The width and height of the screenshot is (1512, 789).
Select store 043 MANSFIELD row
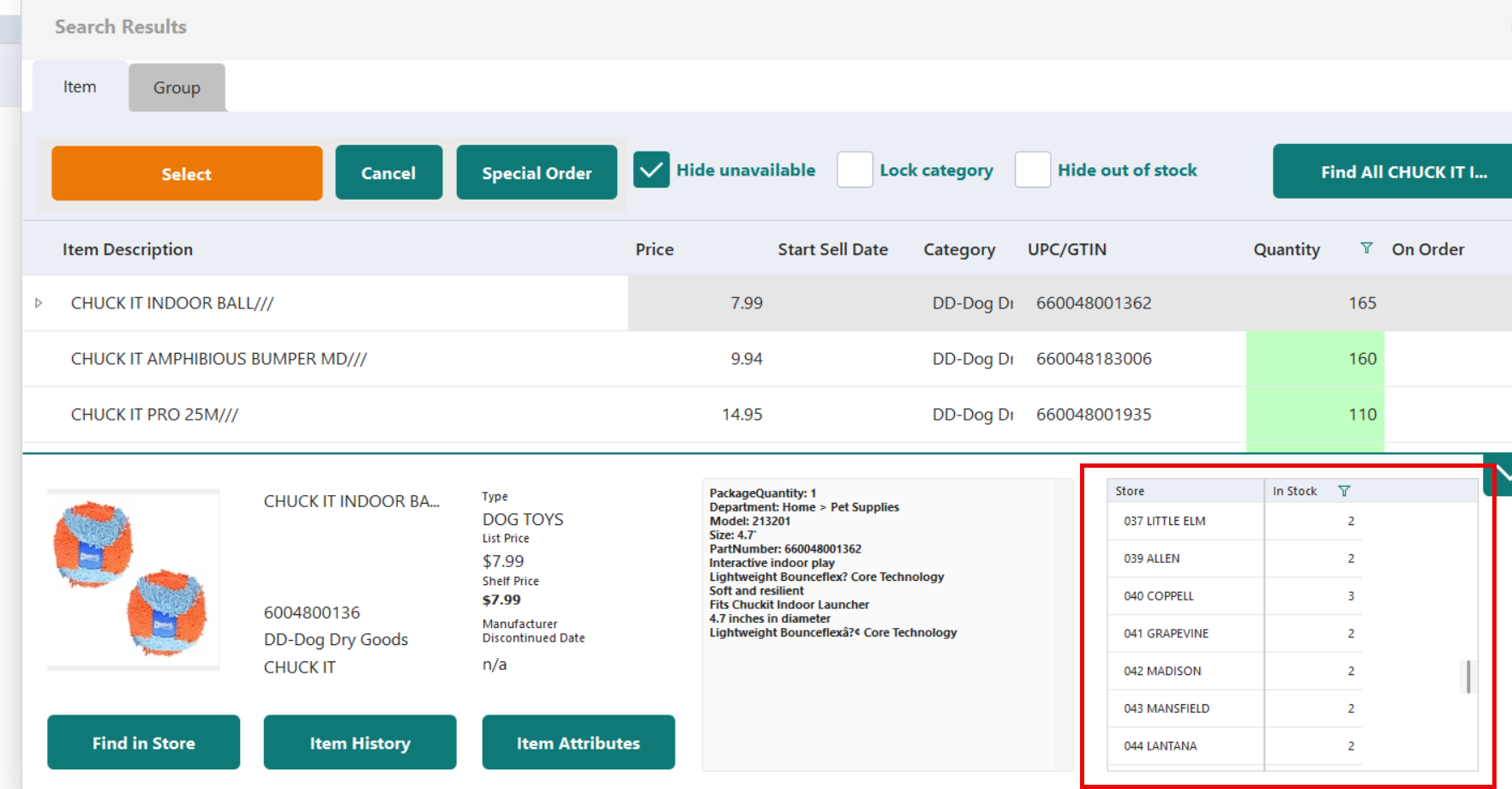(1234, 708)
